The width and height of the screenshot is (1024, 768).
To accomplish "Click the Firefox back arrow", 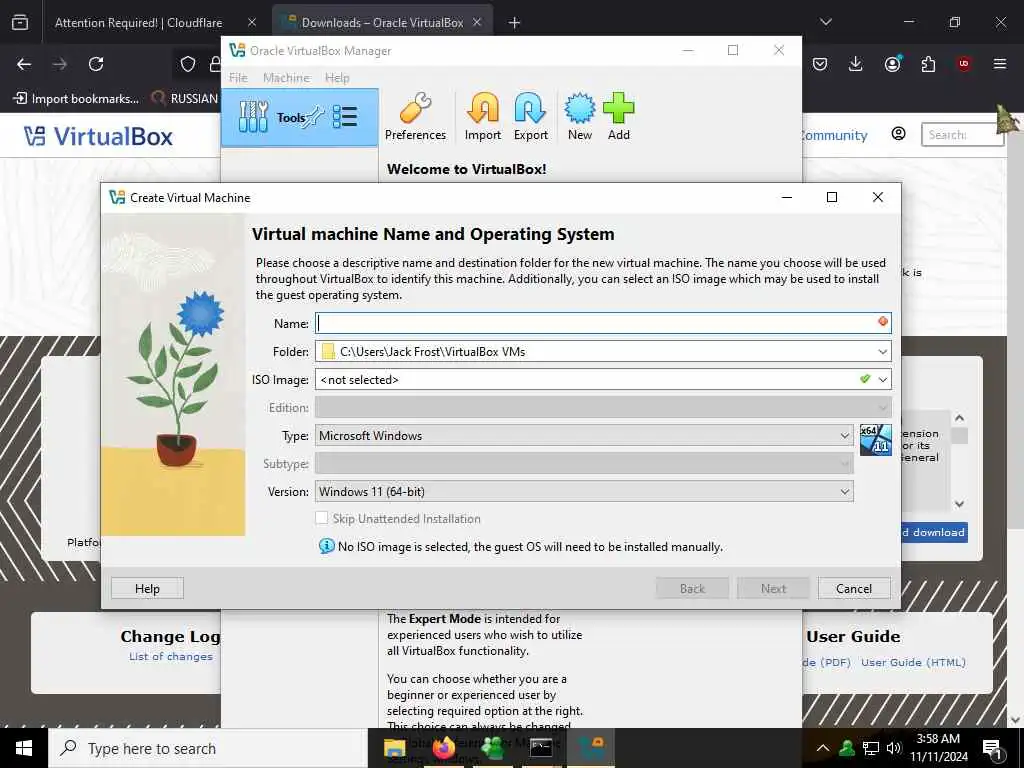I will (x=24, y=64).
